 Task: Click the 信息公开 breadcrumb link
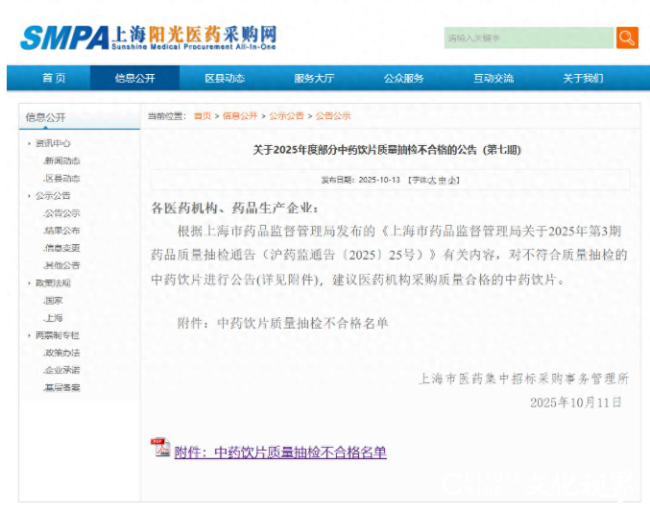pyautogui.click(x=240, y=116)
